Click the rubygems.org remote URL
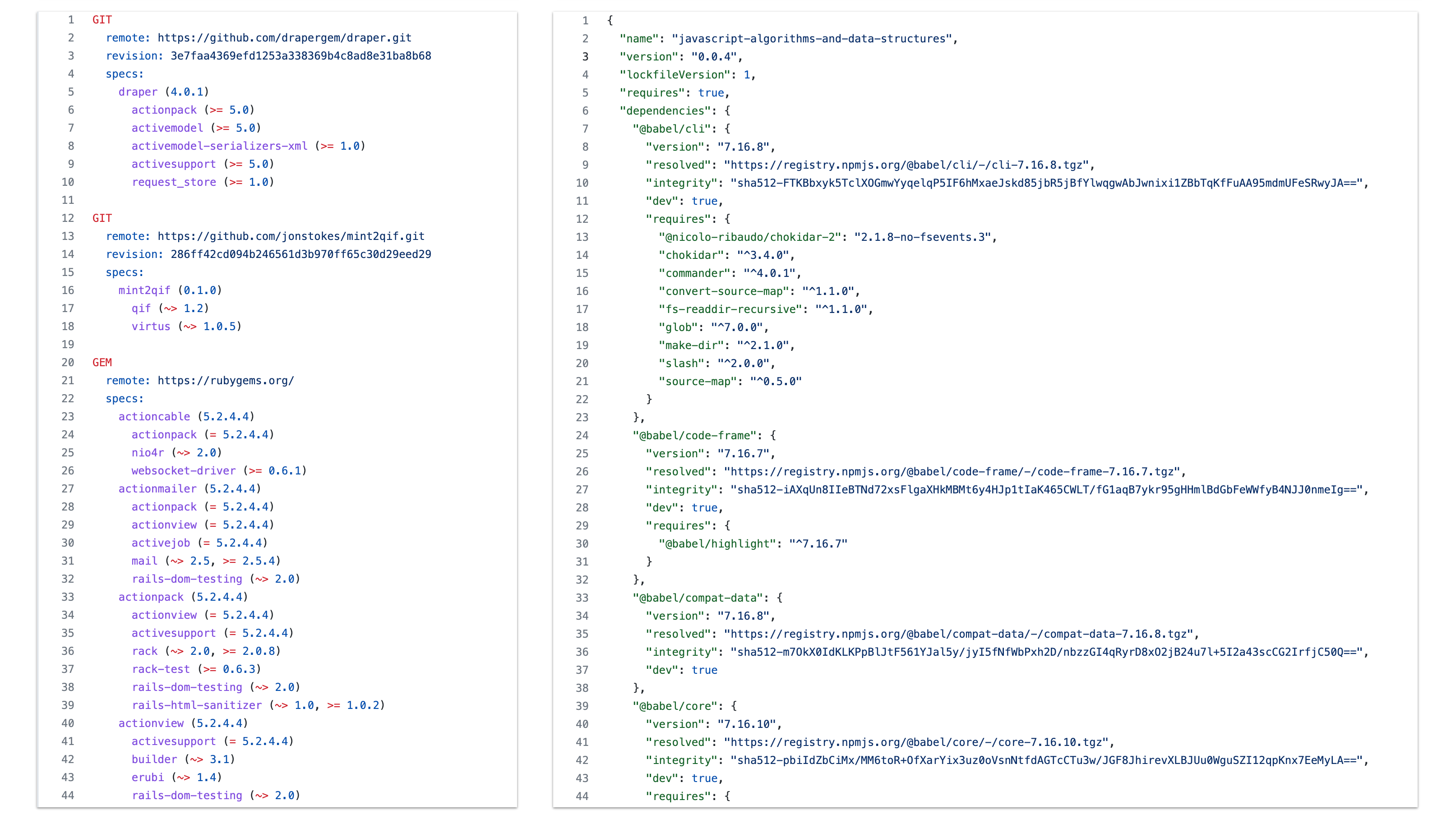1456x819 pixels. (226, 381)
